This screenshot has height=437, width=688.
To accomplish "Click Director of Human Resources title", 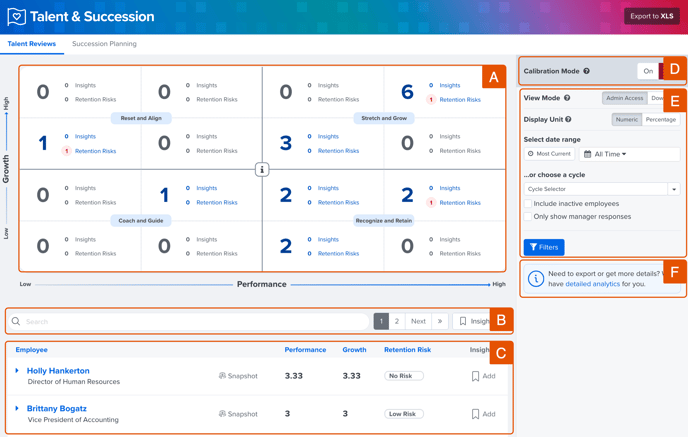I will [74, 382].
